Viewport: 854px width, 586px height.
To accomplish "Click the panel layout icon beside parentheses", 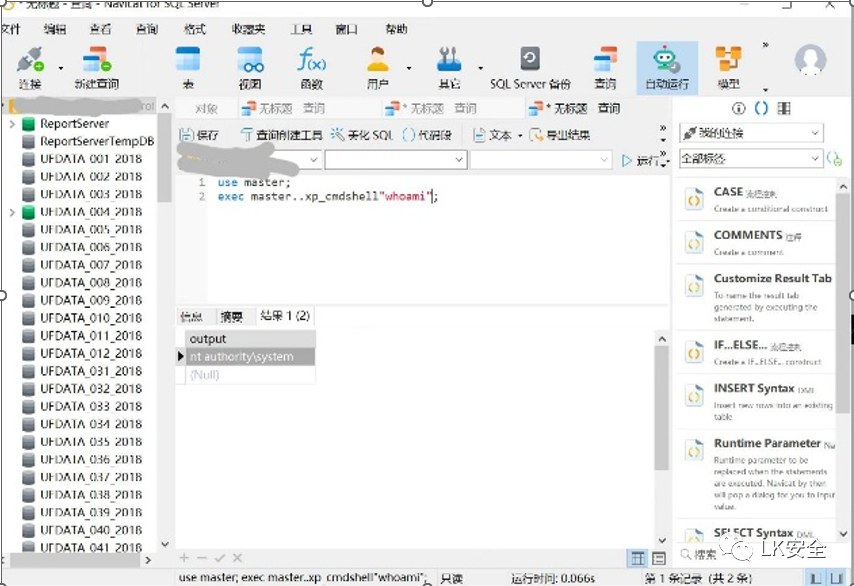I will pyautogui.click(x=784, y=108).
